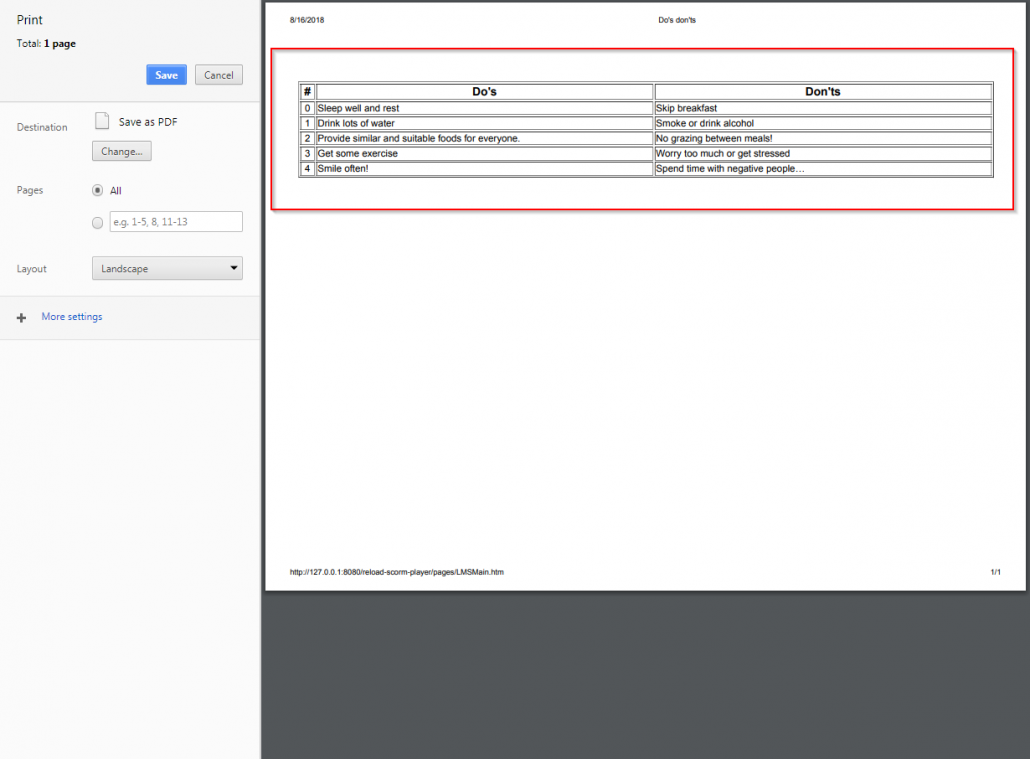Expand the More settings section
The width and height of the screenshot is (1030, 759).
tap(71, 316)
